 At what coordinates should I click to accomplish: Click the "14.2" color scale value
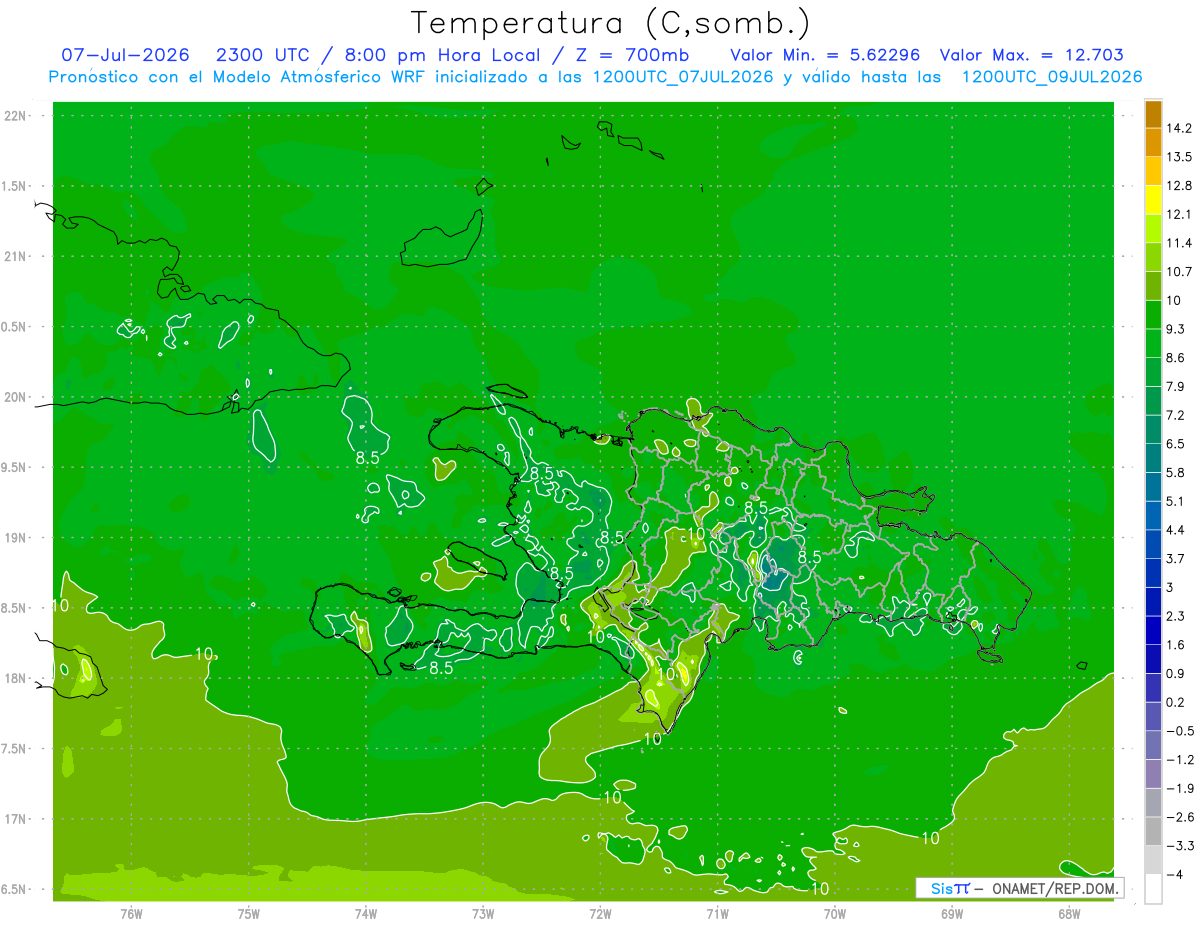(x=1180, y=128)
